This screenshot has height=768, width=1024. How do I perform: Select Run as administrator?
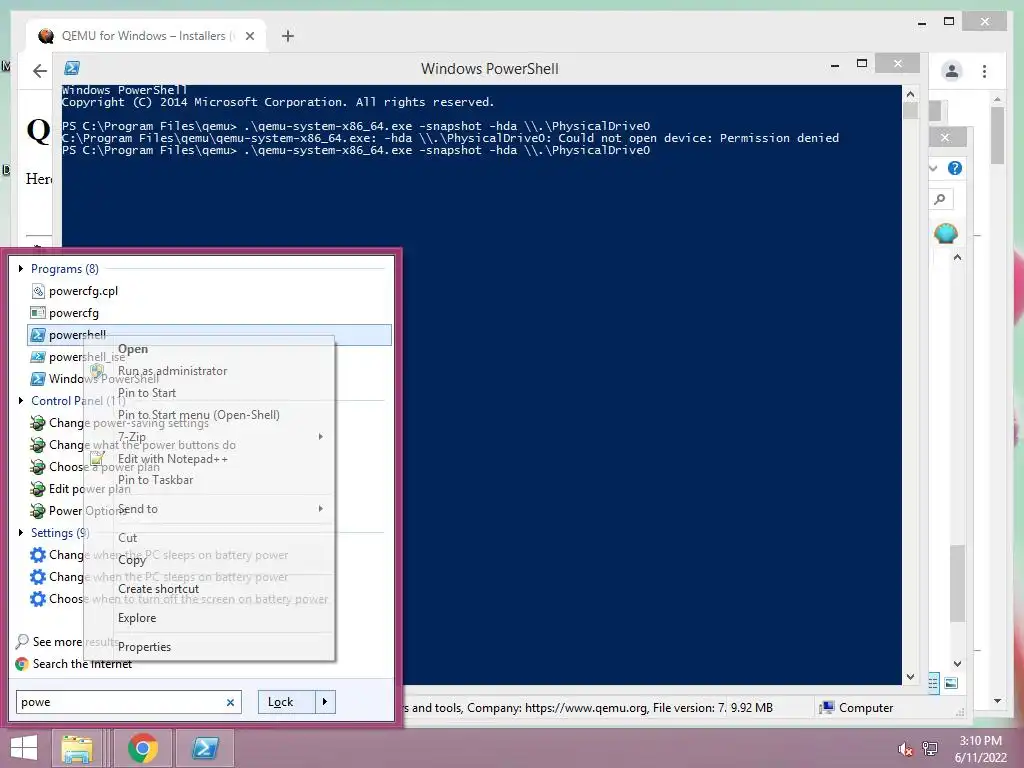172,371
